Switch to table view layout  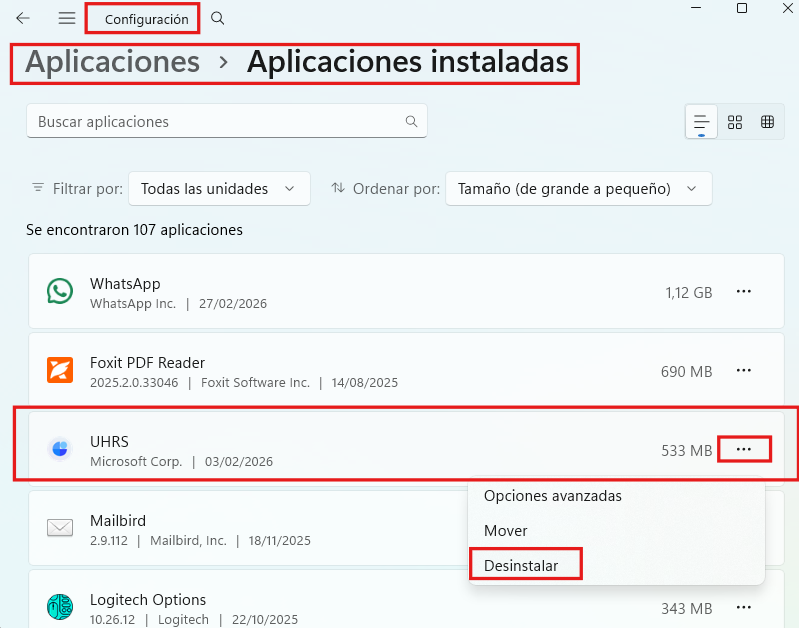pos(767,122)
